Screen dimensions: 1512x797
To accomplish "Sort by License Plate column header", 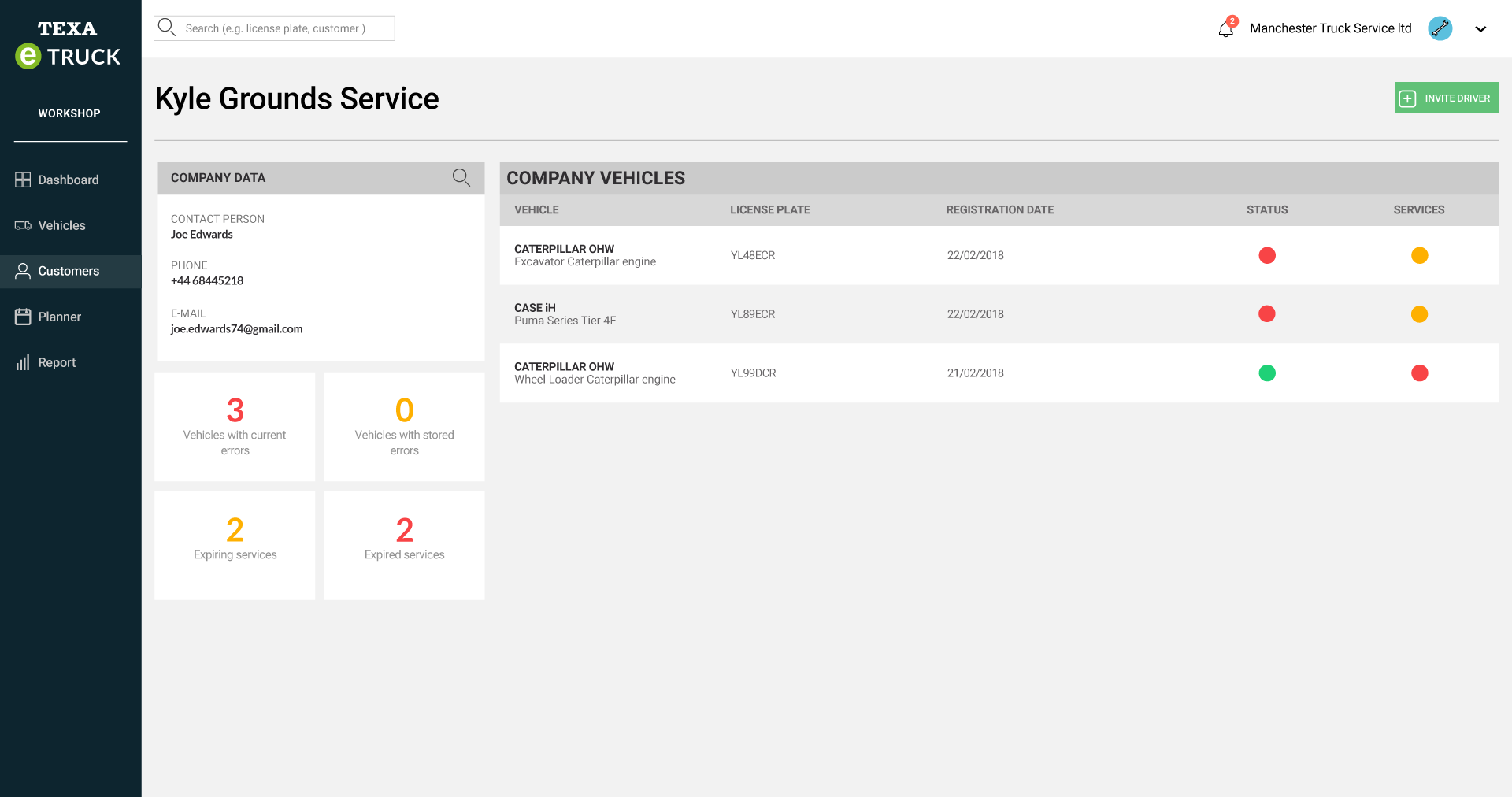I will [770, 209].
